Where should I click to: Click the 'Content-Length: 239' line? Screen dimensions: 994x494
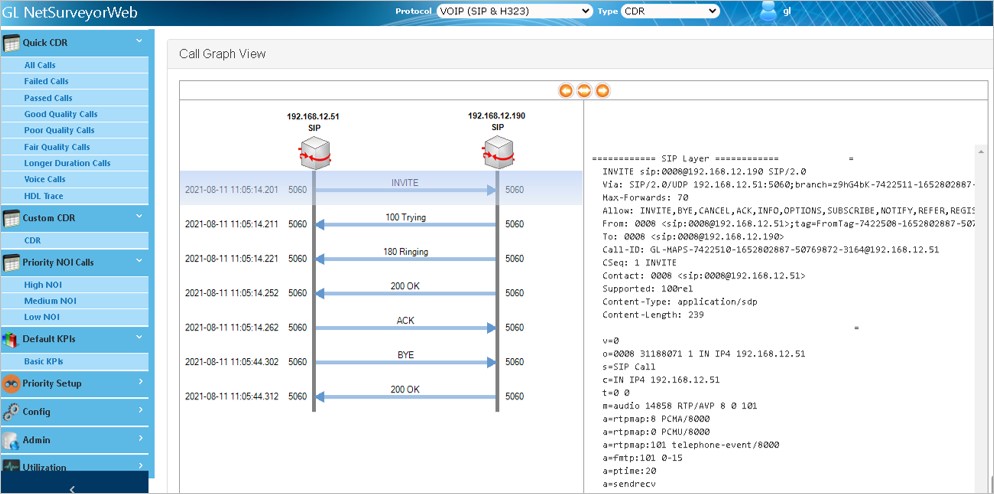click(x=653, y=315)
